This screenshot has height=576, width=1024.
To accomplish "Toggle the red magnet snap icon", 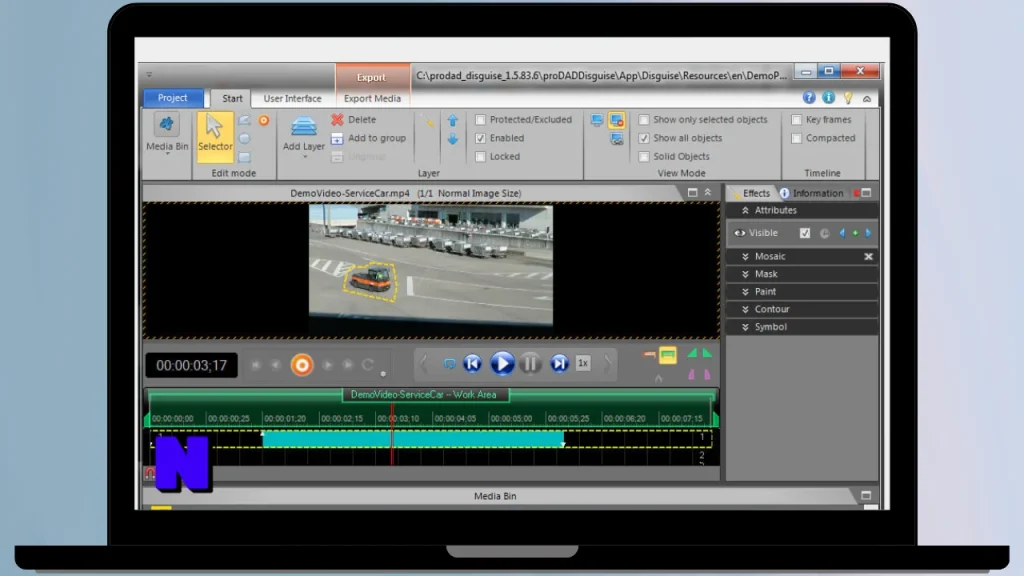I will tap(150, 473).
